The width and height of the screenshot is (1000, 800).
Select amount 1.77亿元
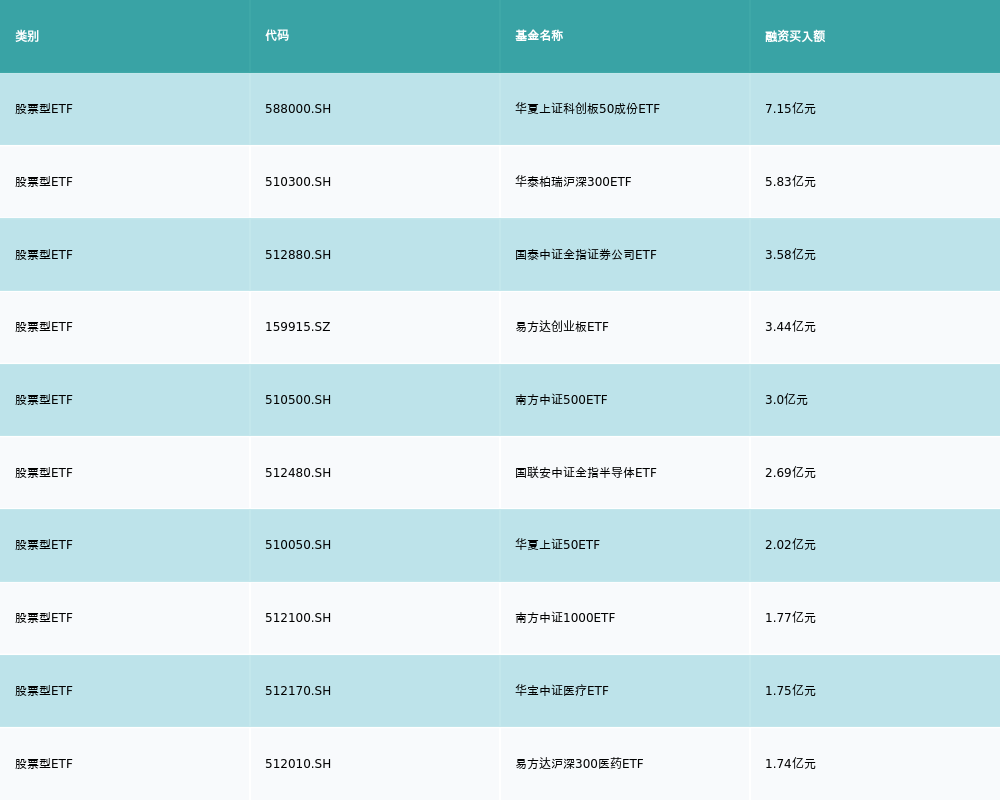point(790,618)
